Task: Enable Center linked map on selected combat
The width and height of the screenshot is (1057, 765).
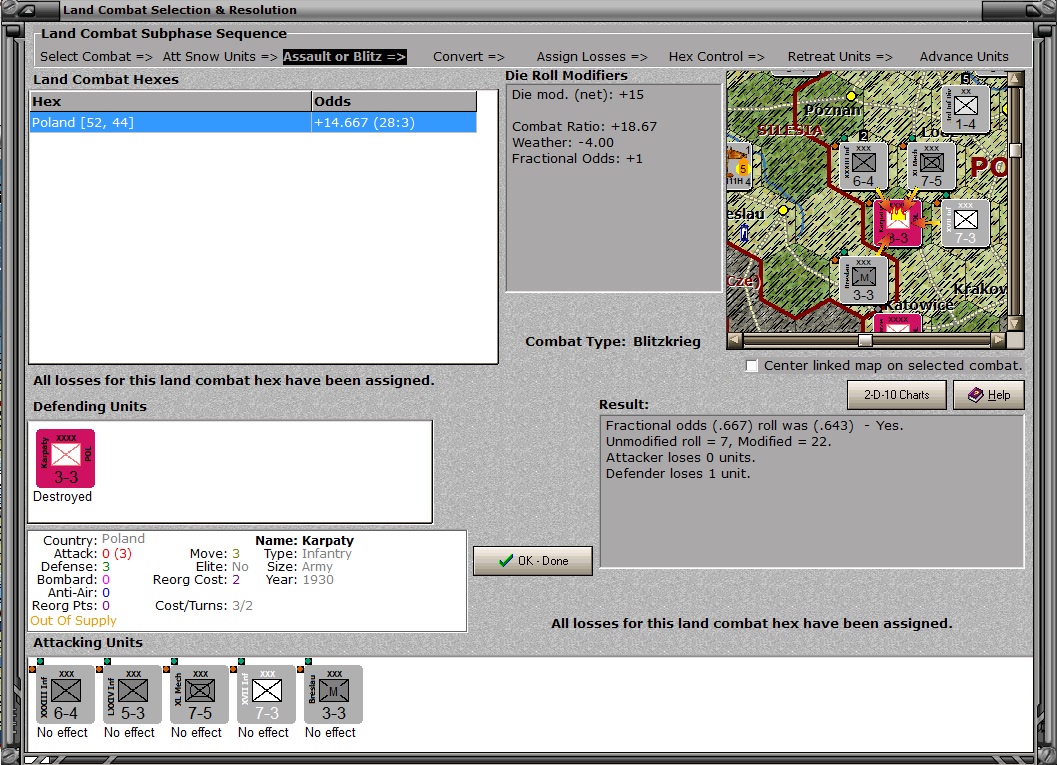Action: coord(752,365)
